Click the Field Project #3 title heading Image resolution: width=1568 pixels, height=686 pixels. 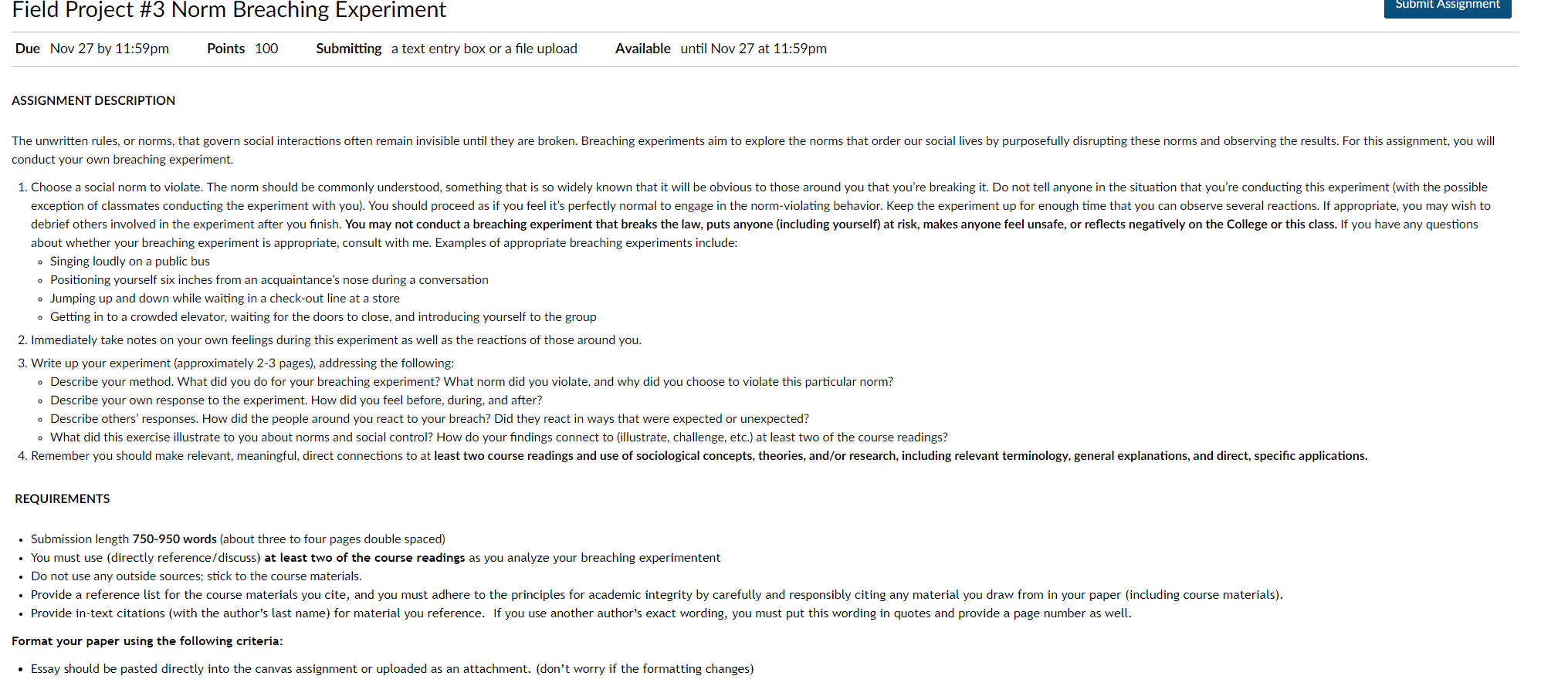tap(229, 10)
